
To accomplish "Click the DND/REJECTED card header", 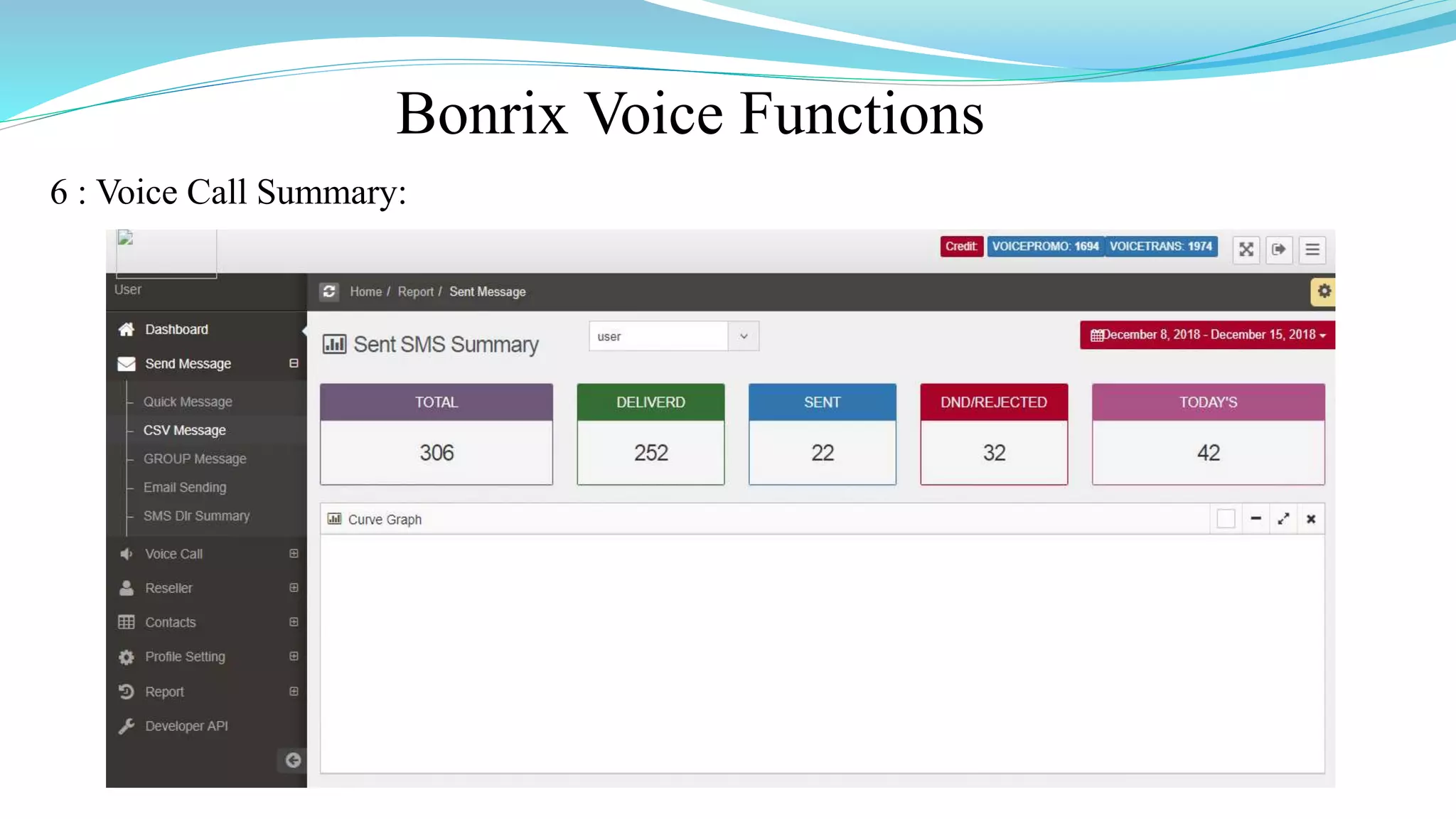I will [994, 402].
